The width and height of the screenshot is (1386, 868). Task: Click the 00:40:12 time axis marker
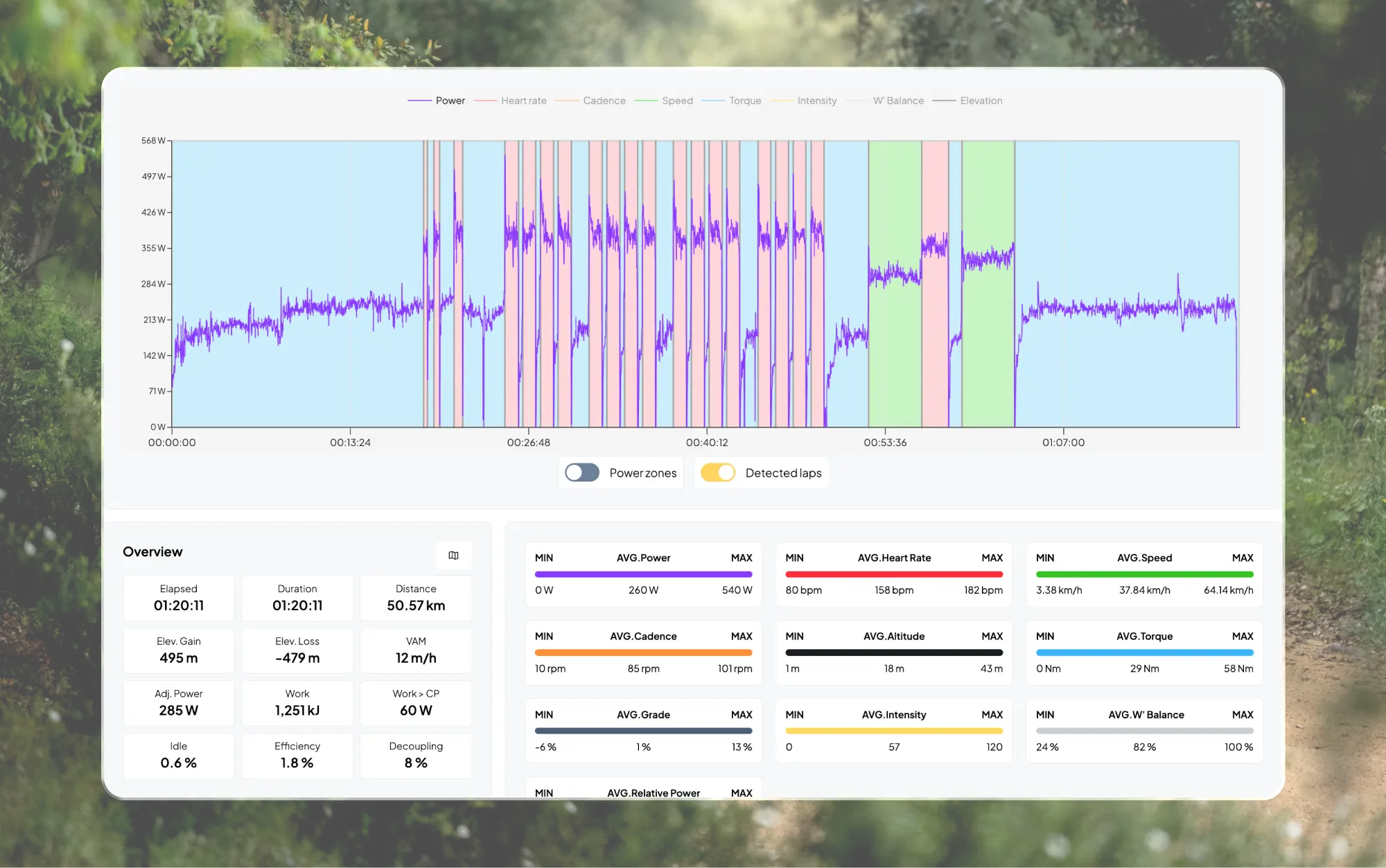click(x=707, y=442)
